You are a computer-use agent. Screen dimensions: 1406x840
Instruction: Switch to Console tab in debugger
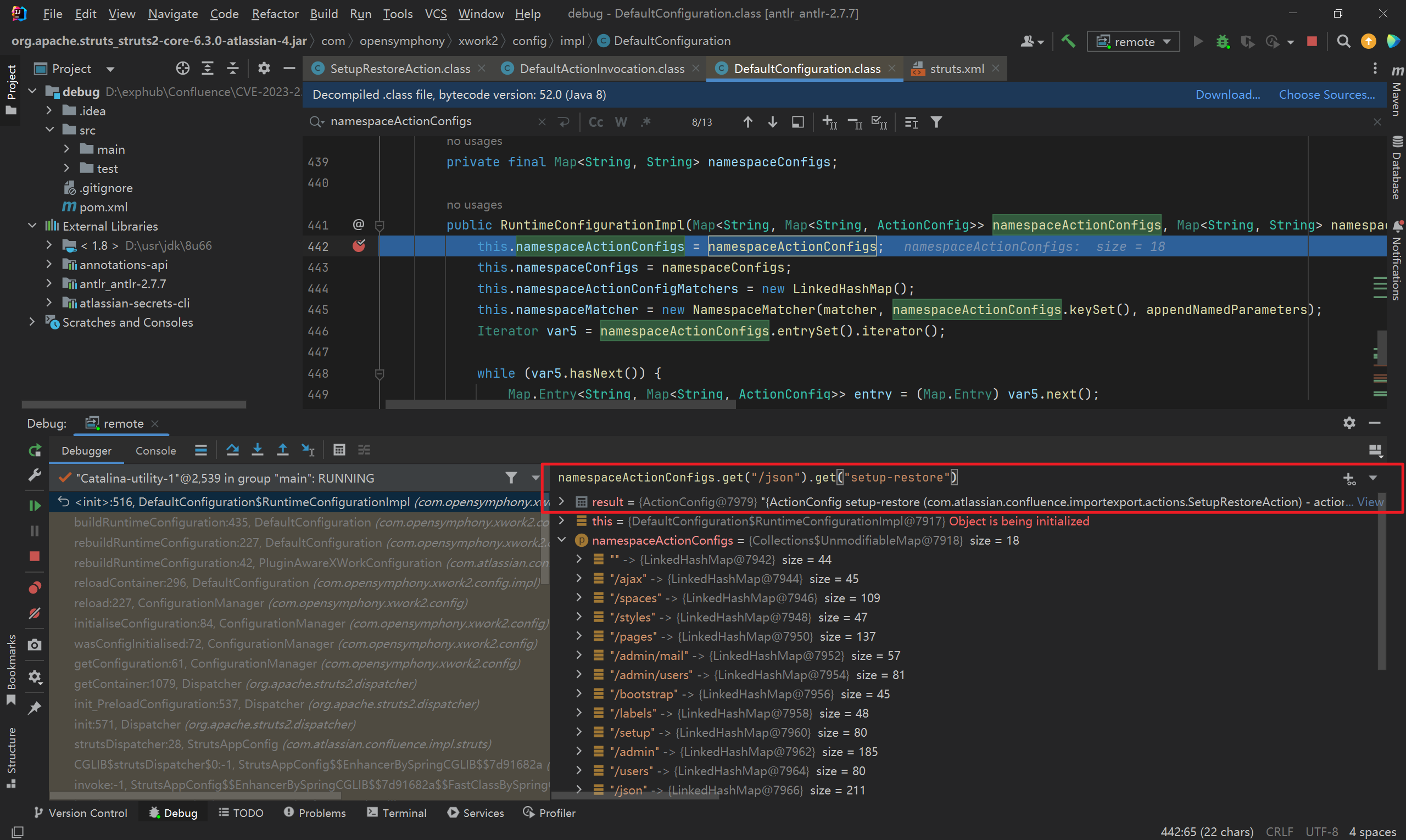[155, 451]
